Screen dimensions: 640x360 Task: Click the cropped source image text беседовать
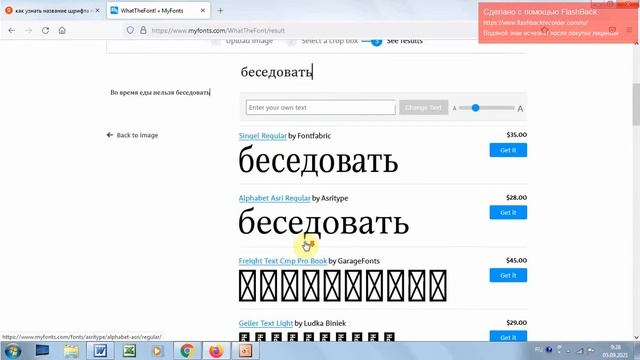pos(277,72)
